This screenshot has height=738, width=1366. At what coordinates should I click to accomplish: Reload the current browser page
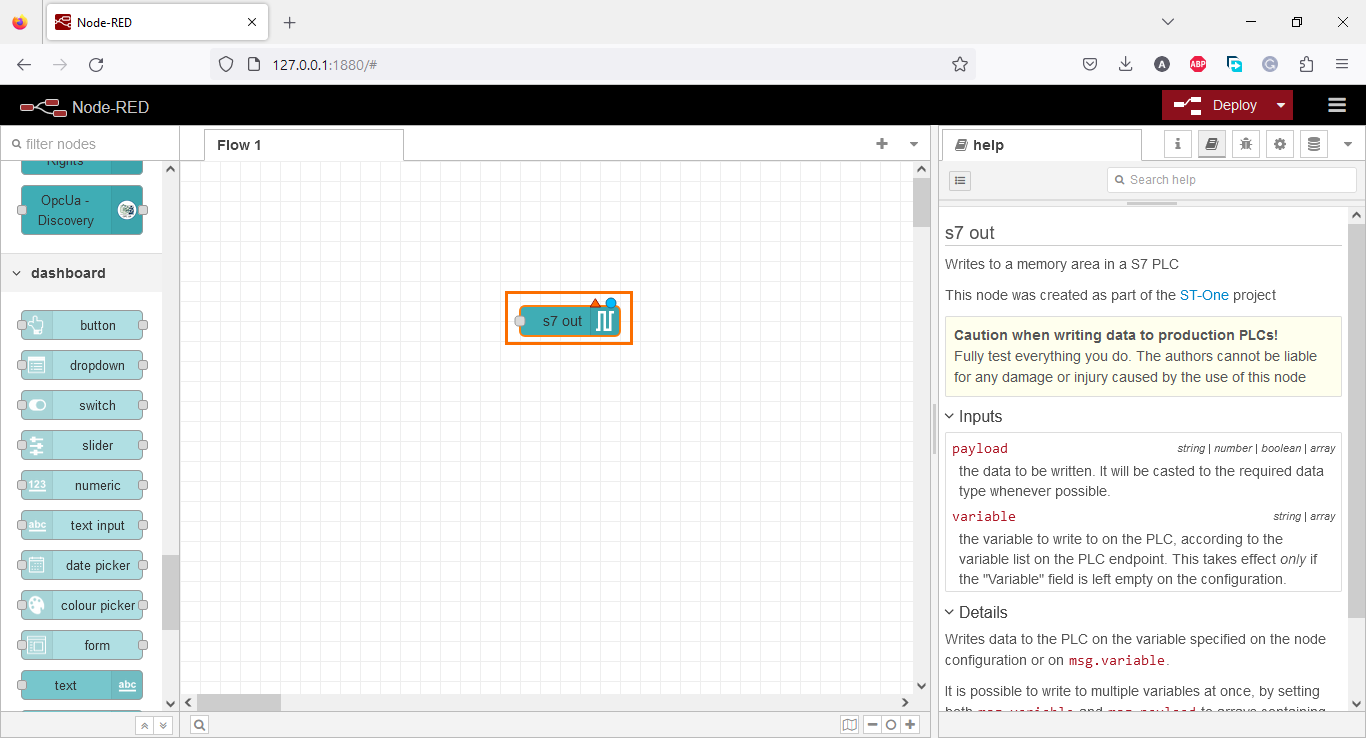pyautogui.click(x=96, y=64)
